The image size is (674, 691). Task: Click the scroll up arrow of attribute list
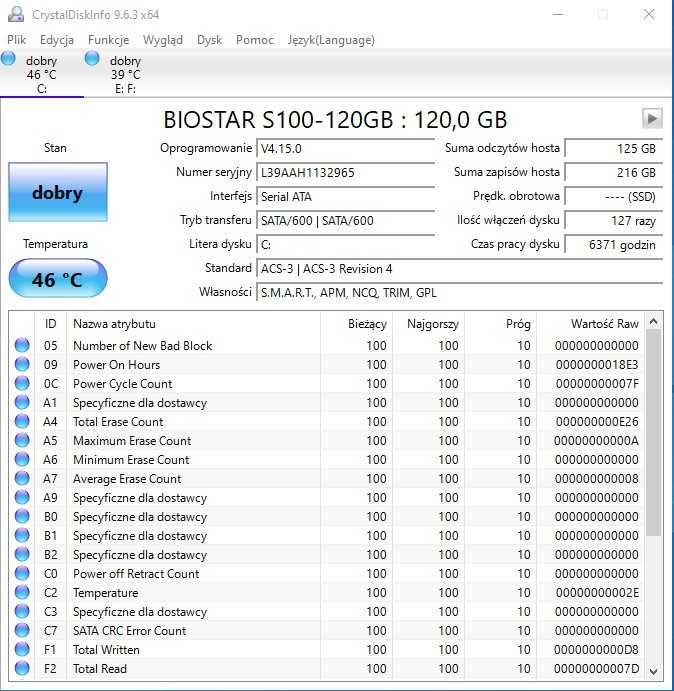click(654, 322)
